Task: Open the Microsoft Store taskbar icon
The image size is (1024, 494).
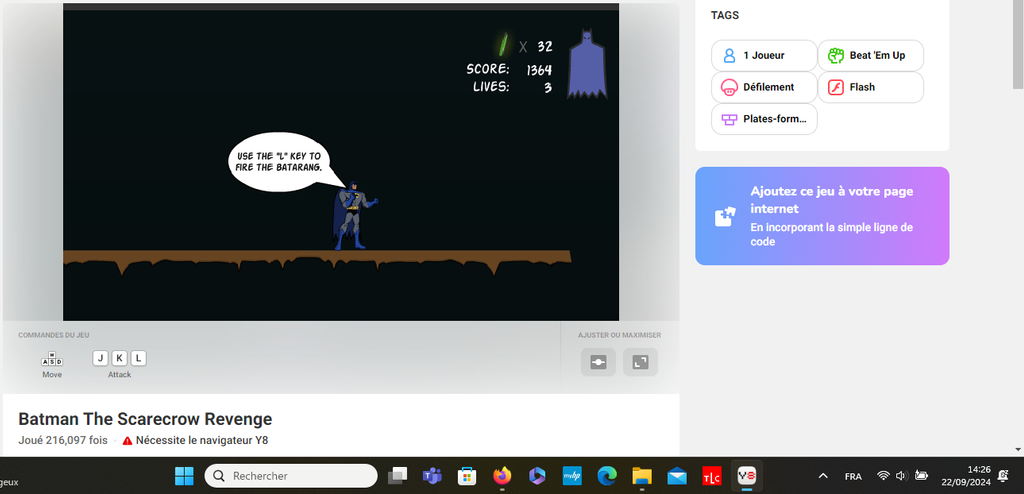Action: [466, 476]
